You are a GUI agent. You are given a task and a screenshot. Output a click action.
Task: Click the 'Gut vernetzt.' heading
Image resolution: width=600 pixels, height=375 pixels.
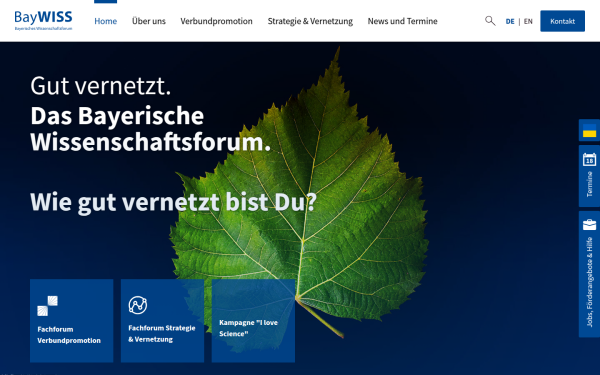101,85
